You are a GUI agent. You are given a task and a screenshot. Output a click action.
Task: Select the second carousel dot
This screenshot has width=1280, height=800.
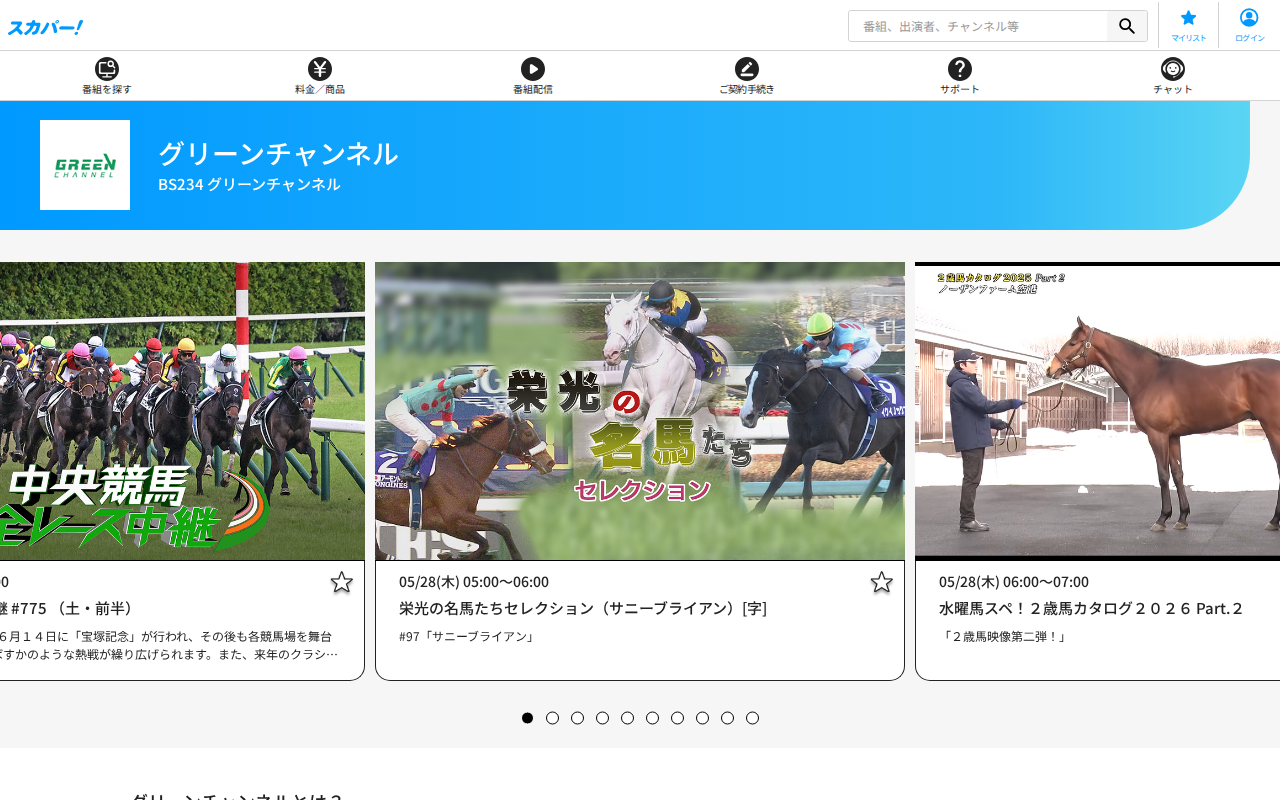point(553,718)
